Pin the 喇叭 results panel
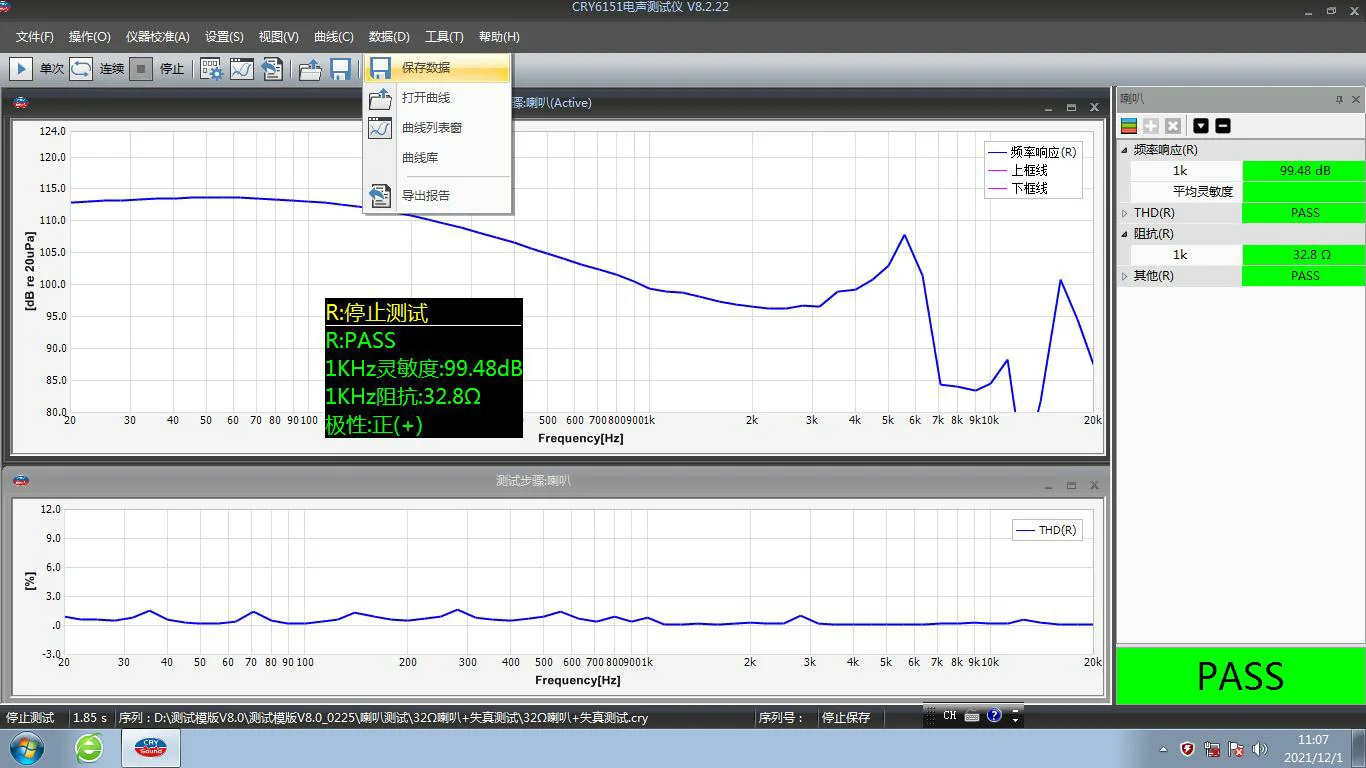Screen dimensions: 1366x768 1339,100
